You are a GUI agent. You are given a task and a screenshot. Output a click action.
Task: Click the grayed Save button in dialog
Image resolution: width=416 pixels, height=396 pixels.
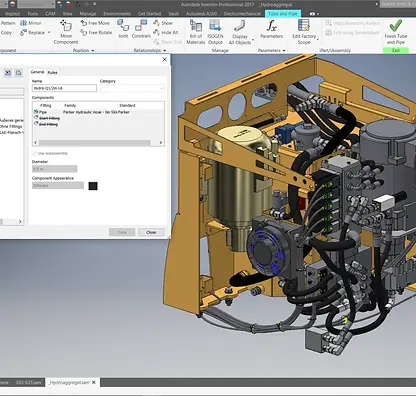click(122, 232)
